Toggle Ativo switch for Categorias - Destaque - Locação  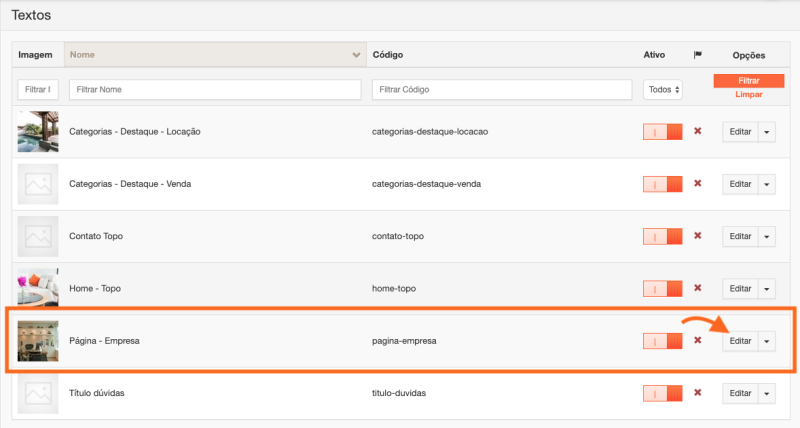662,131
